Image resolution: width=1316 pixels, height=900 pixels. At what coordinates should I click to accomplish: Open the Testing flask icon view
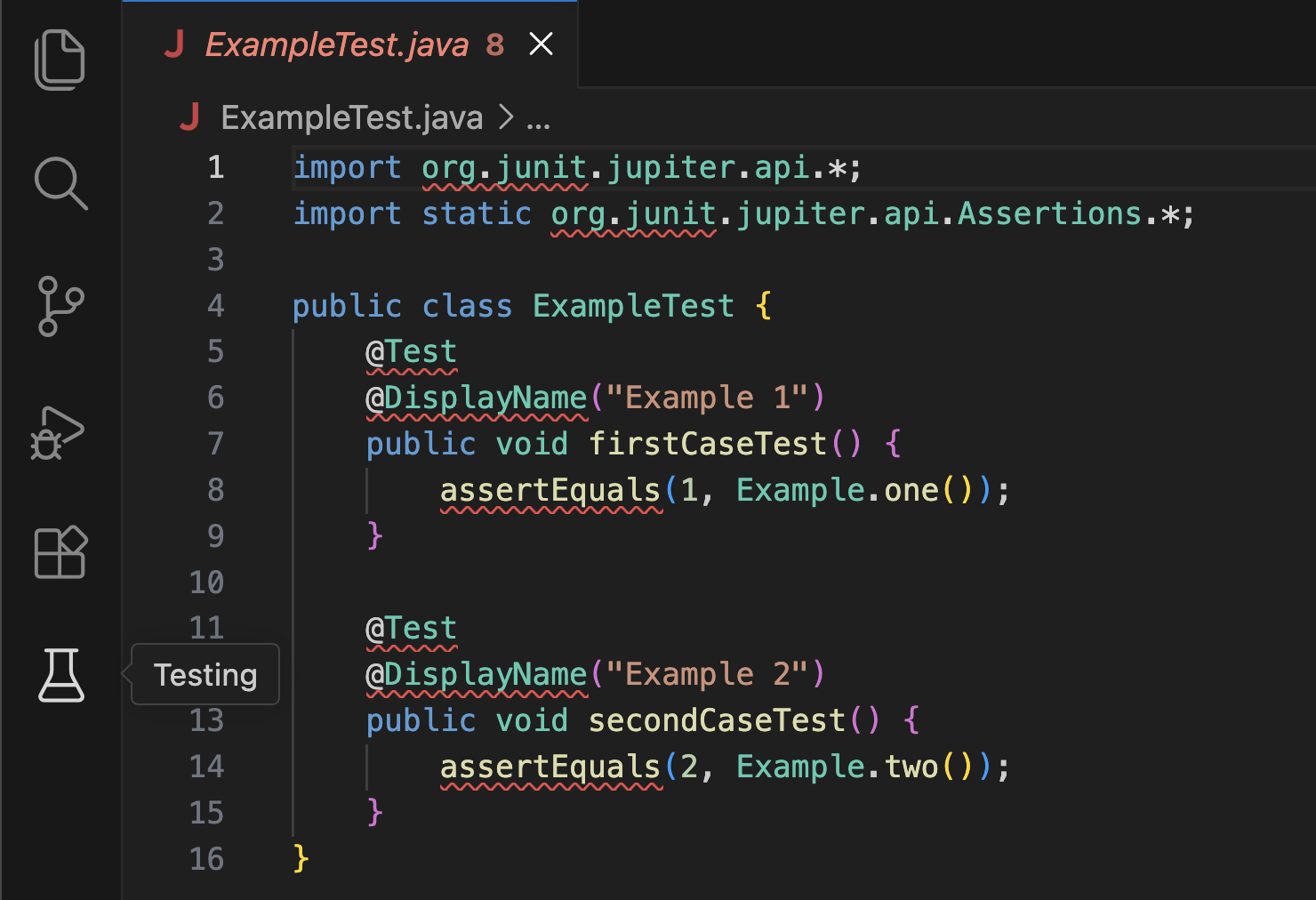pos(61,675)
